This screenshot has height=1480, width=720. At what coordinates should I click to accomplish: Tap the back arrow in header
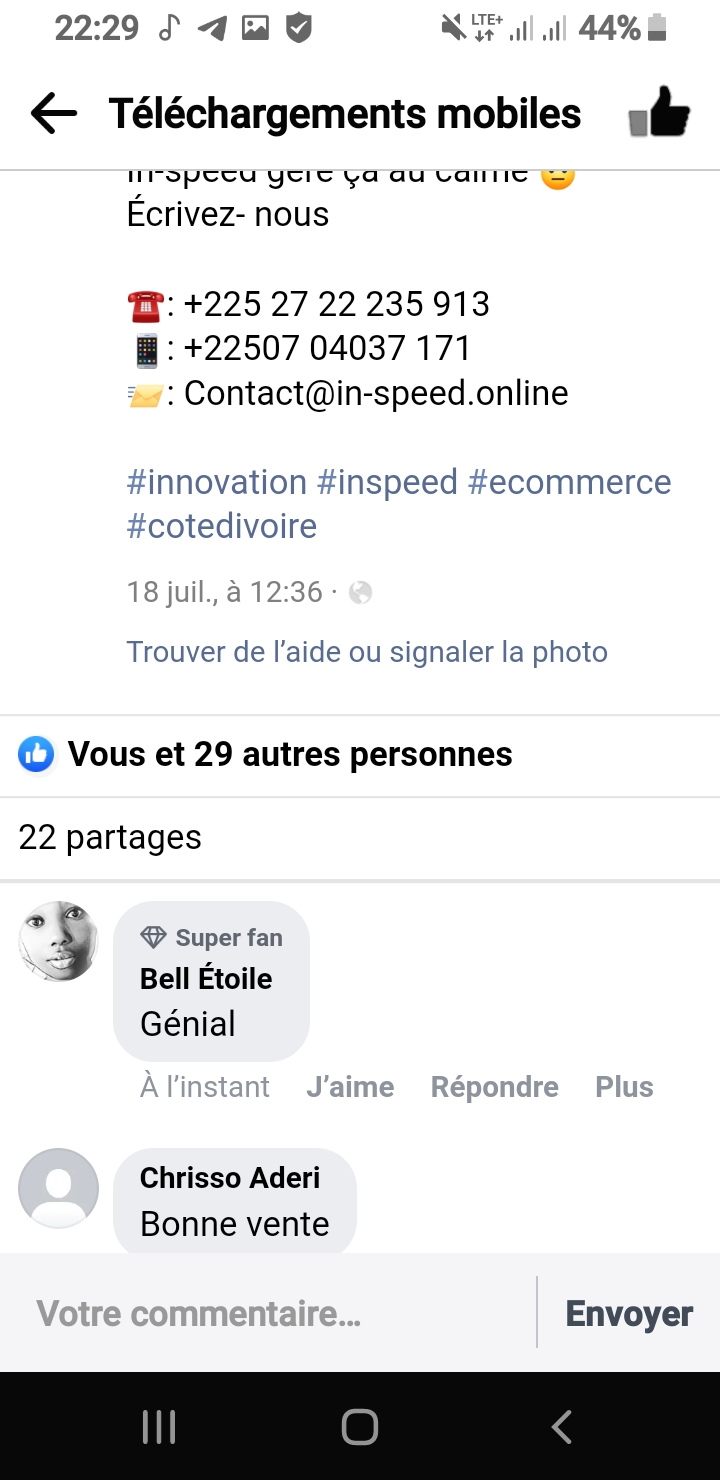54,114
